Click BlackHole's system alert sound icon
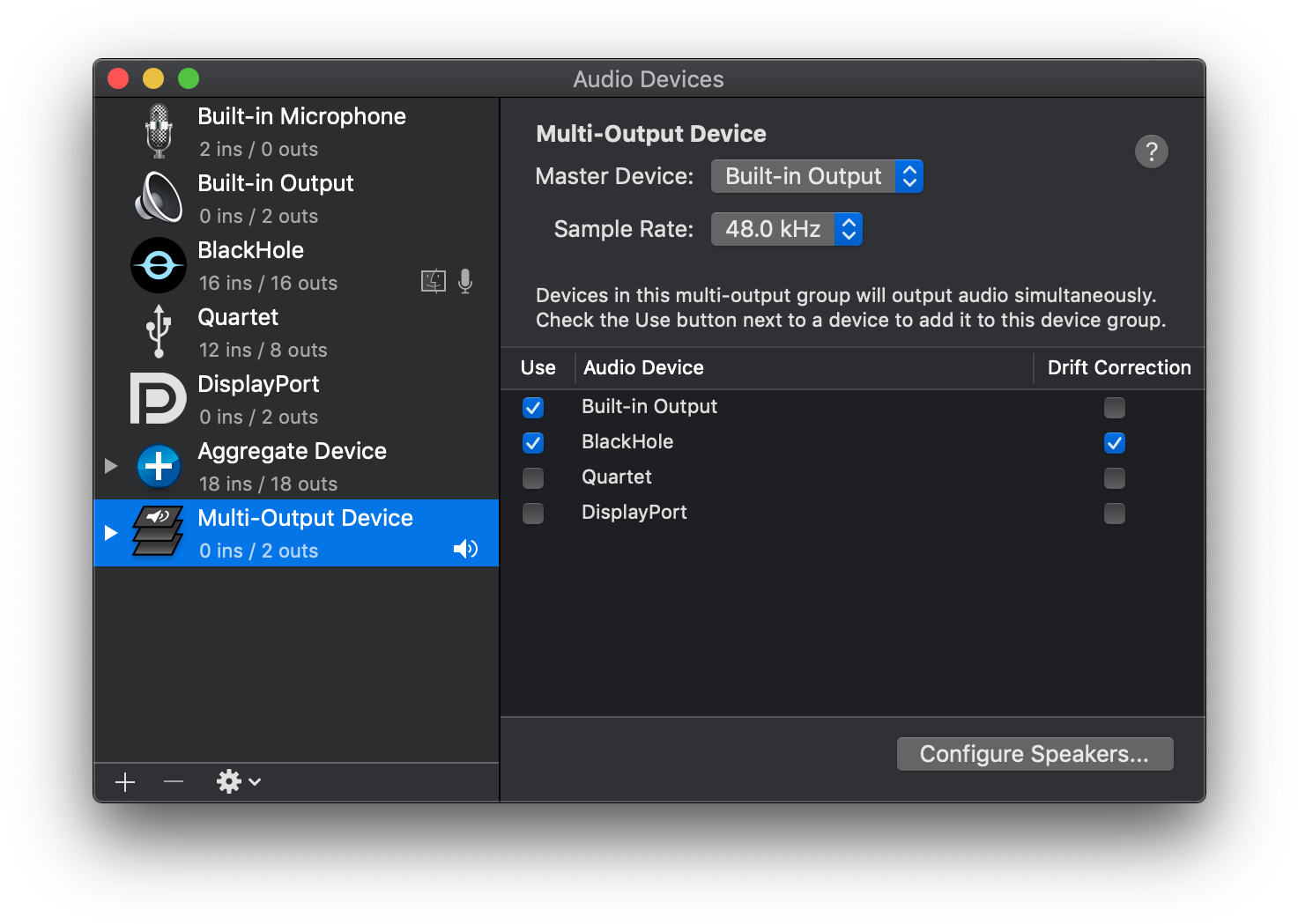Image resolution: width=1298 pixels, height=924 pixels. pyautogui.click(x=434, y=281)
